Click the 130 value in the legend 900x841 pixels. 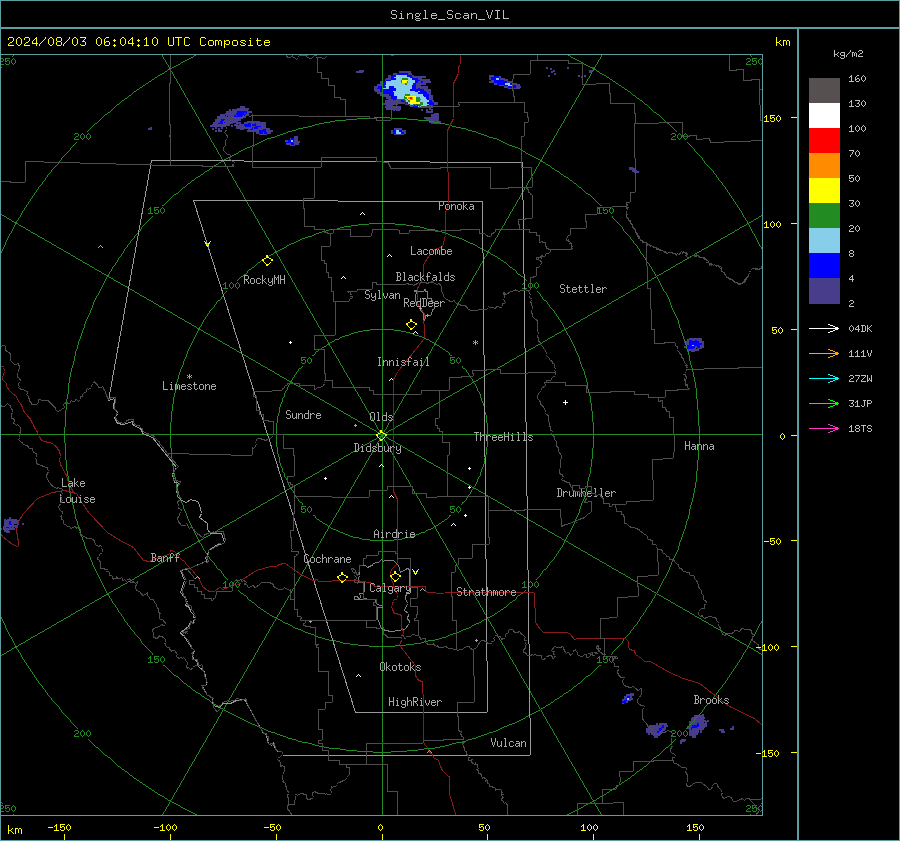[x=857, y=103]
